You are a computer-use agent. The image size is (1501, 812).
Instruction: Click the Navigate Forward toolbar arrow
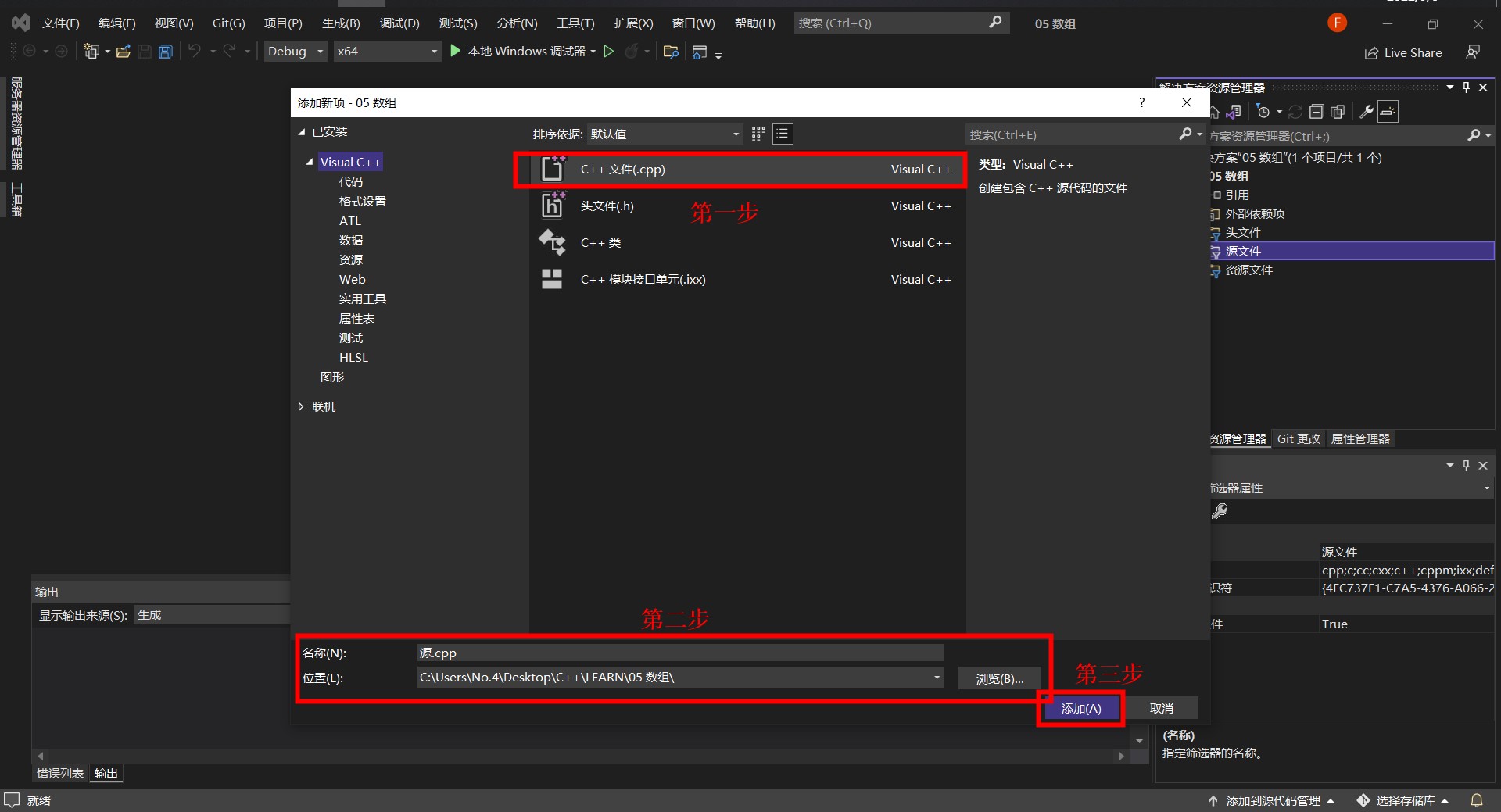click(x=61, y=52)
